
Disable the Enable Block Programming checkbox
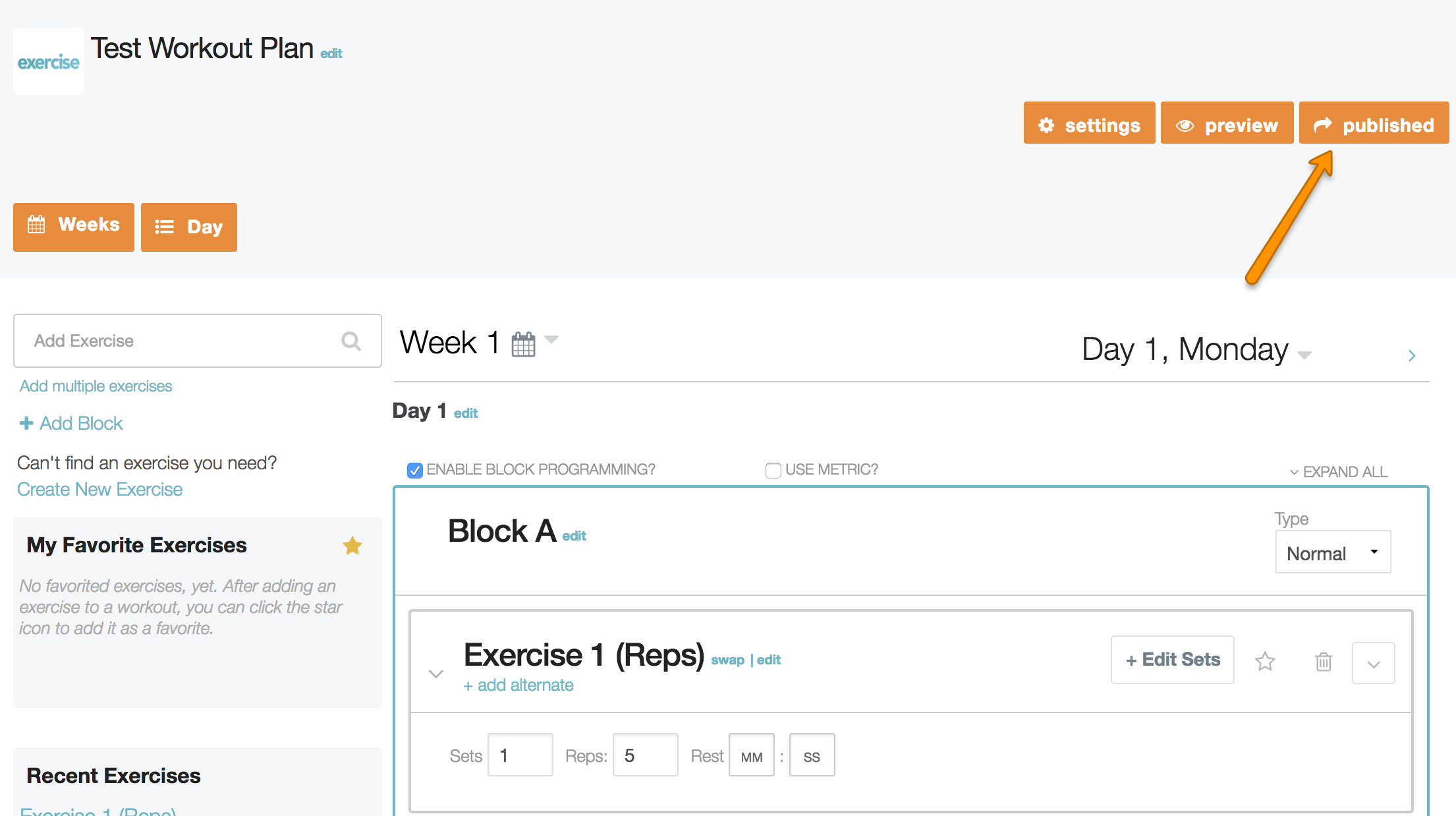point(415,471)
